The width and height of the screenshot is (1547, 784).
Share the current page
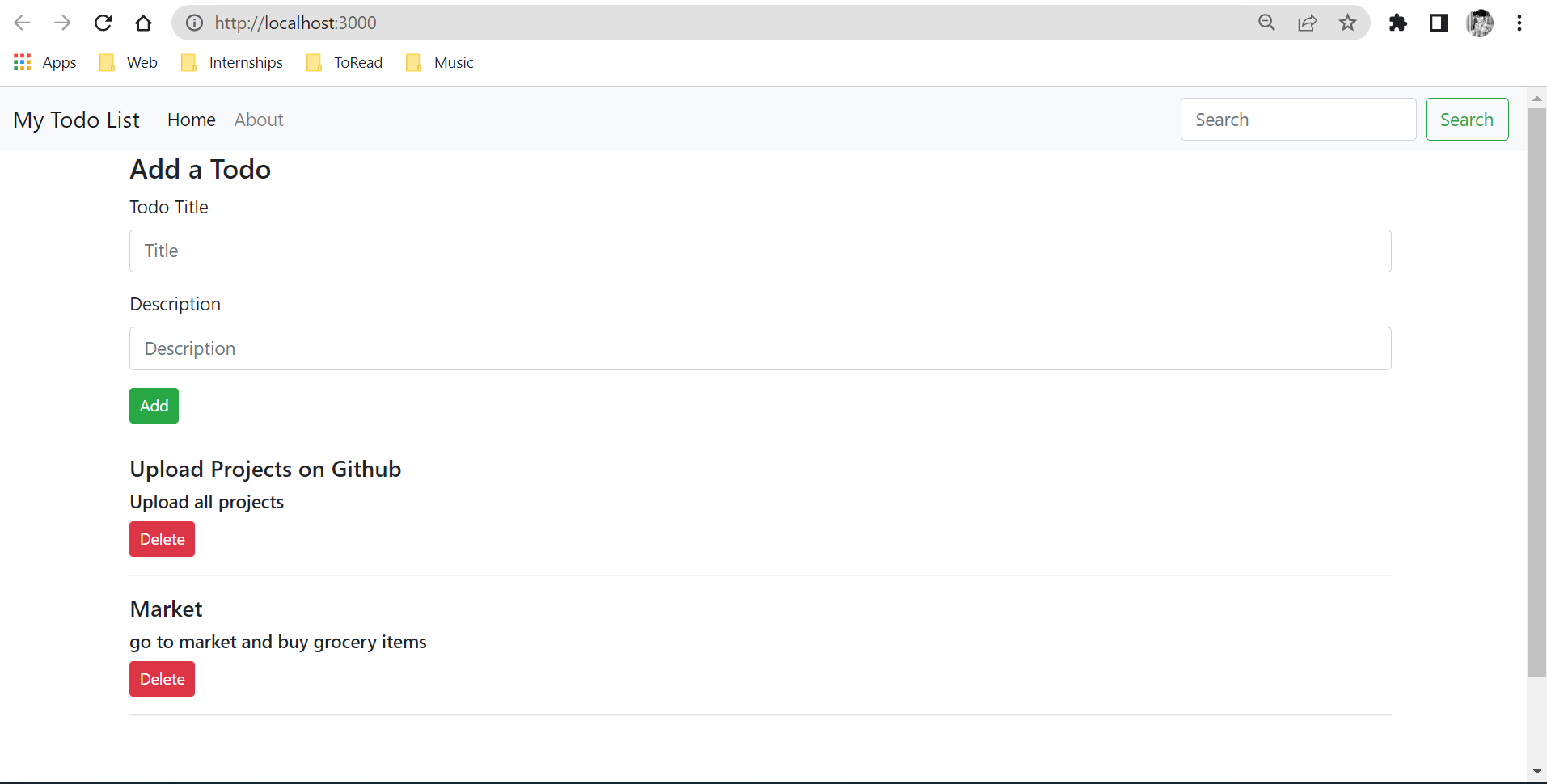[1308, 23]
